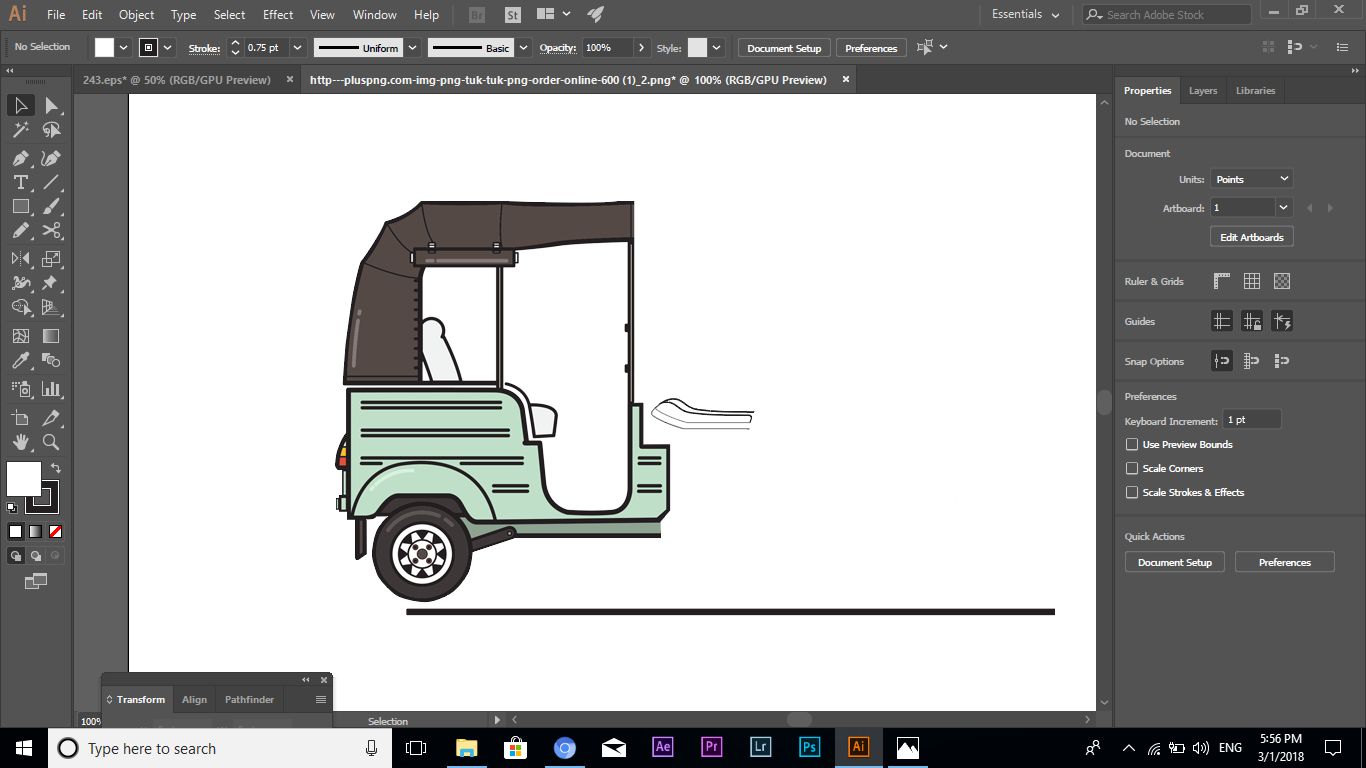Select the Pen tool
The height and width of the screenshot is (768, 1366).
pos(20,158)
